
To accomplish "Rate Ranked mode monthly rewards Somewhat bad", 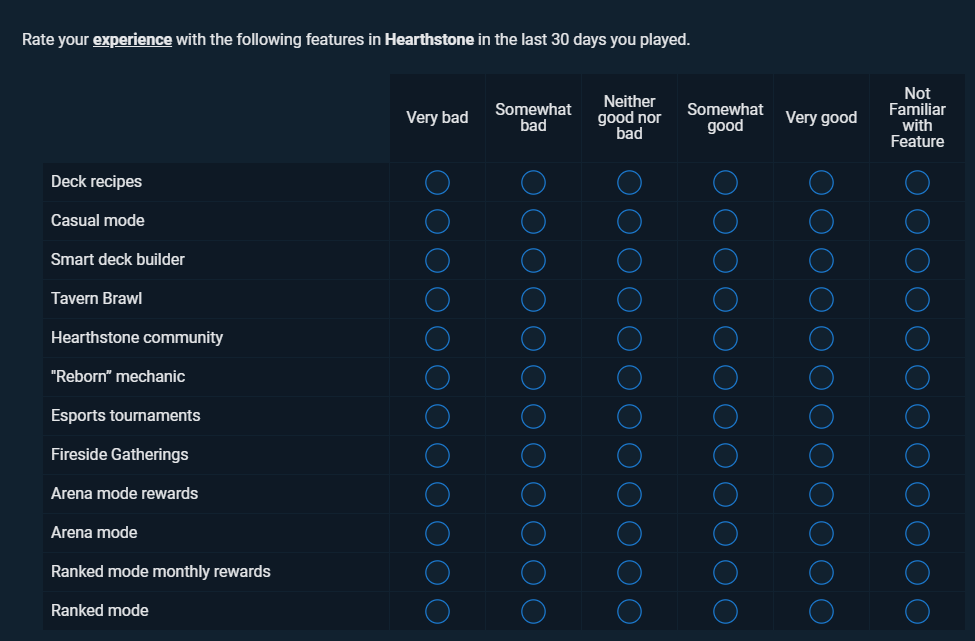I will [x=533, y=573].
